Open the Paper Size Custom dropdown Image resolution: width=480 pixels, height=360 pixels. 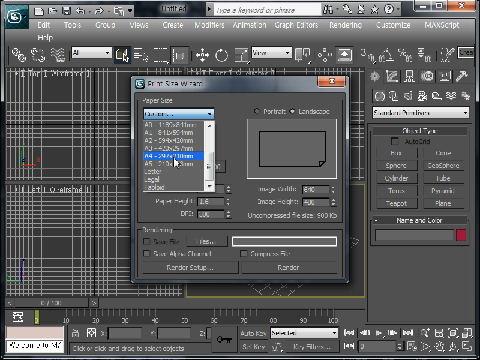[179, 114]
